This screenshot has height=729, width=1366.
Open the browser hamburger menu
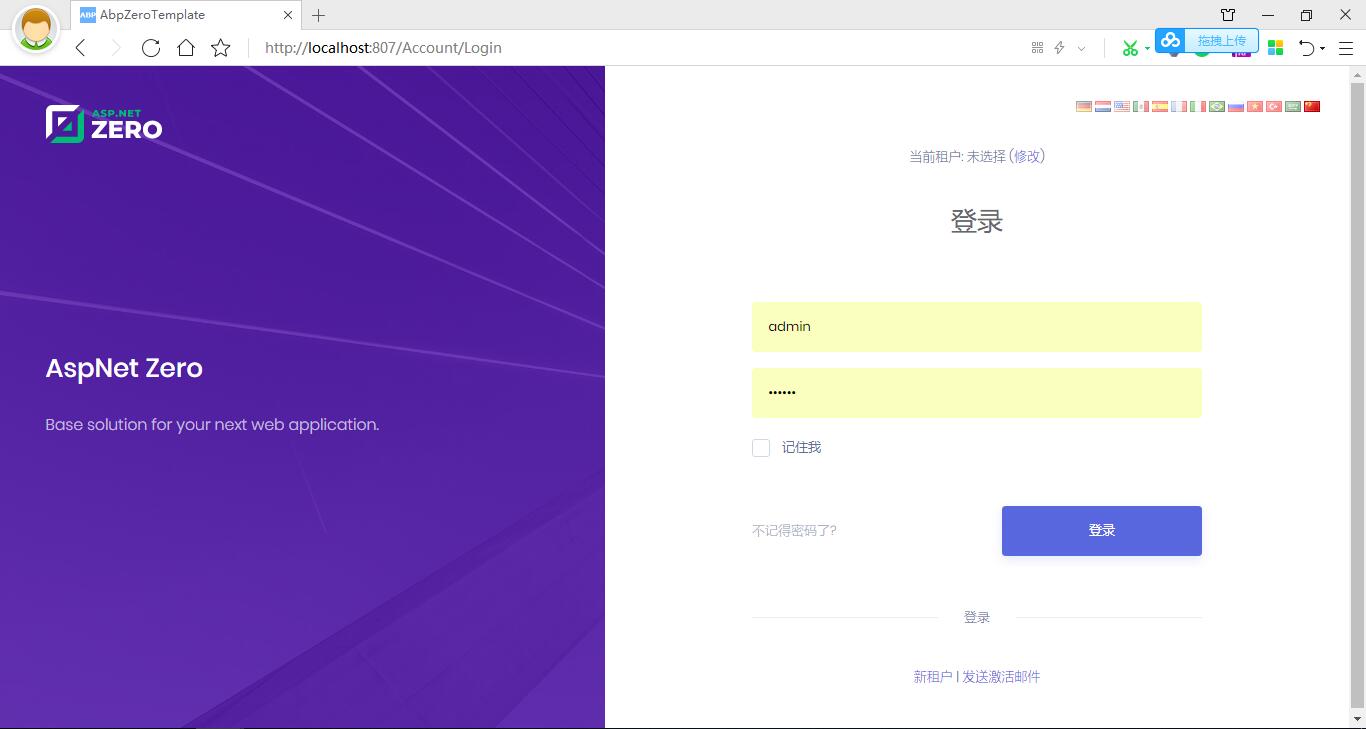(x=1346, y=48)
